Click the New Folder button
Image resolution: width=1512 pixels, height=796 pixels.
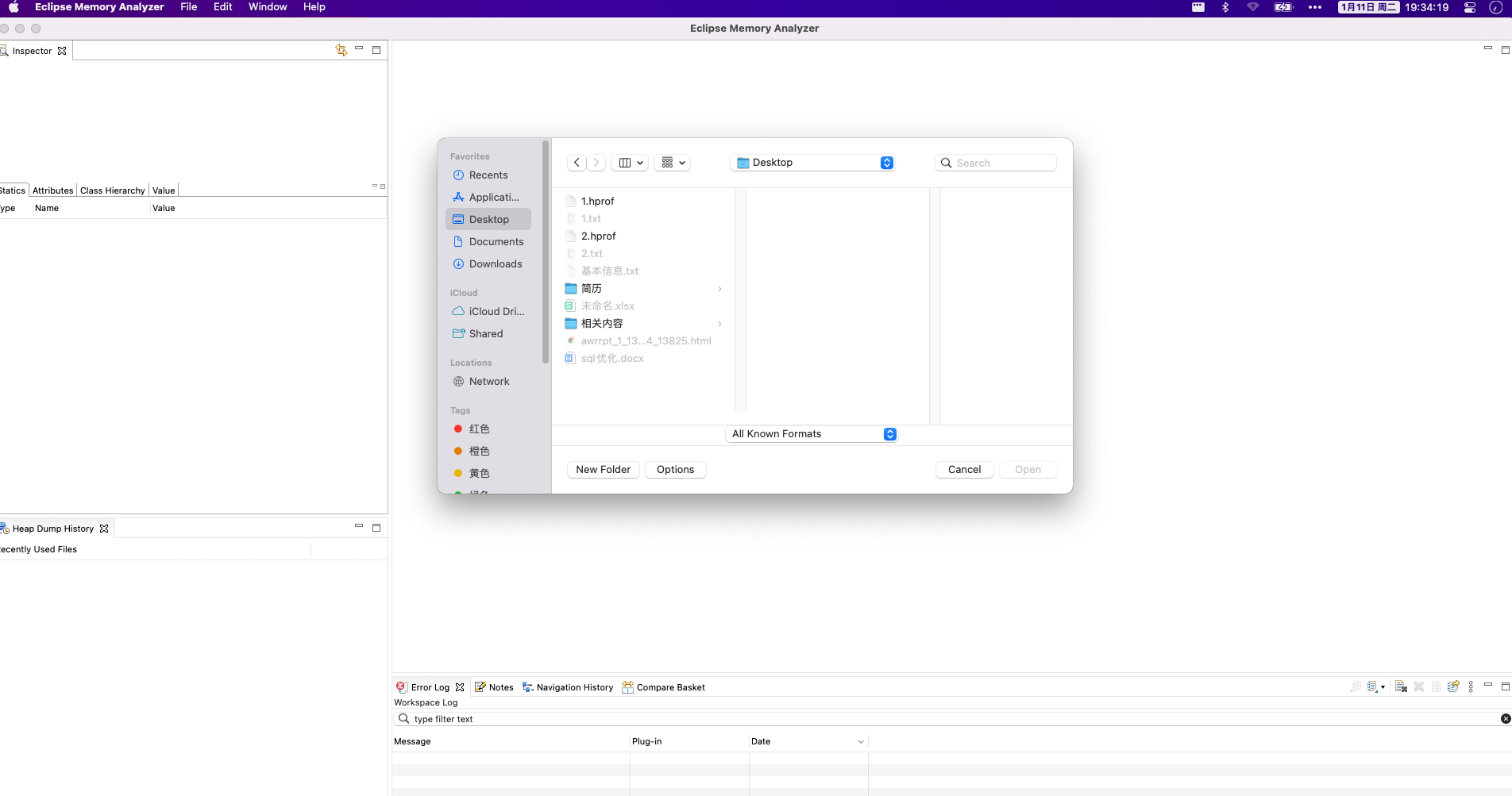coord(604,470)
